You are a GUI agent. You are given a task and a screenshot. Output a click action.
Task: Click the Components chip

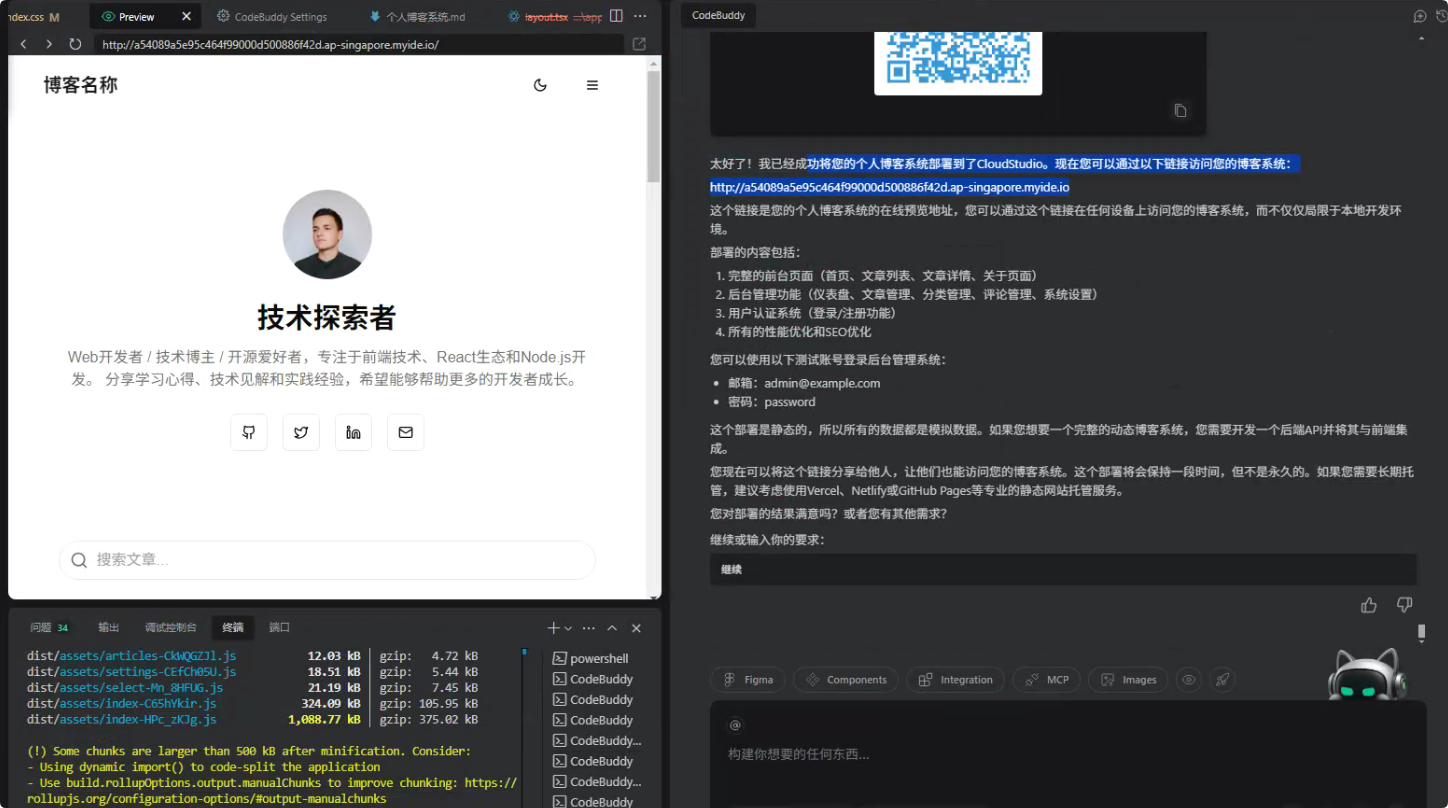click(x=846, y=680)
